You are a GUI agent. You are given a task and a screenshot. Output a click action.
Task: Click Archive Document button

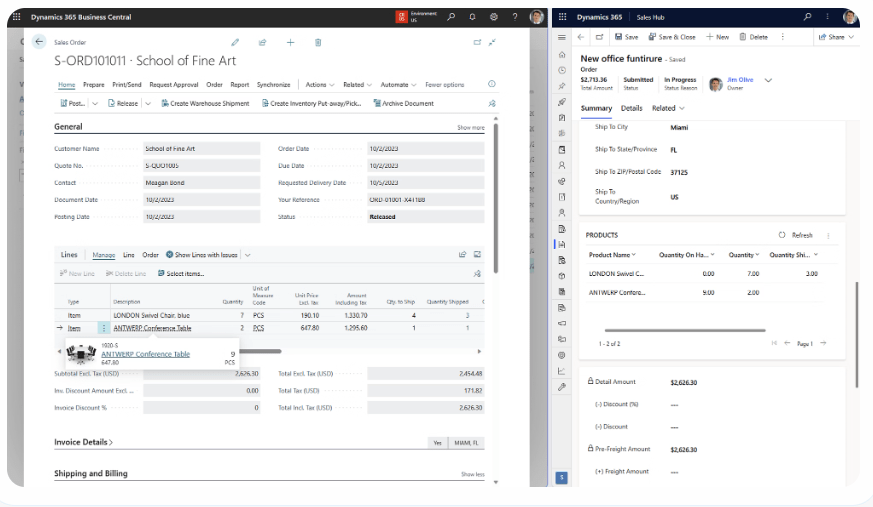403,104
